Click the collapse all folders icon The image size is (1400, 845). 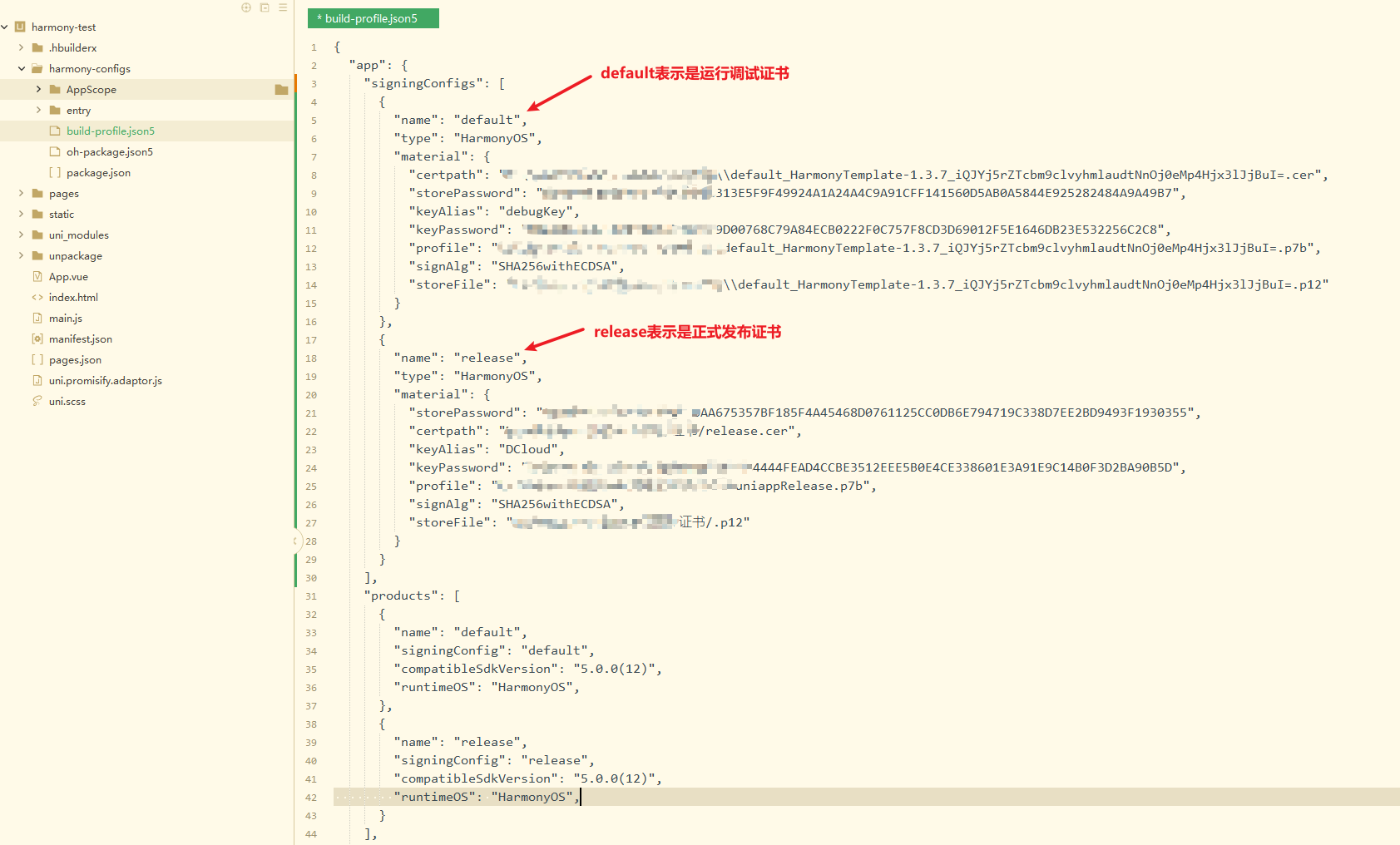tap(265, 7)
